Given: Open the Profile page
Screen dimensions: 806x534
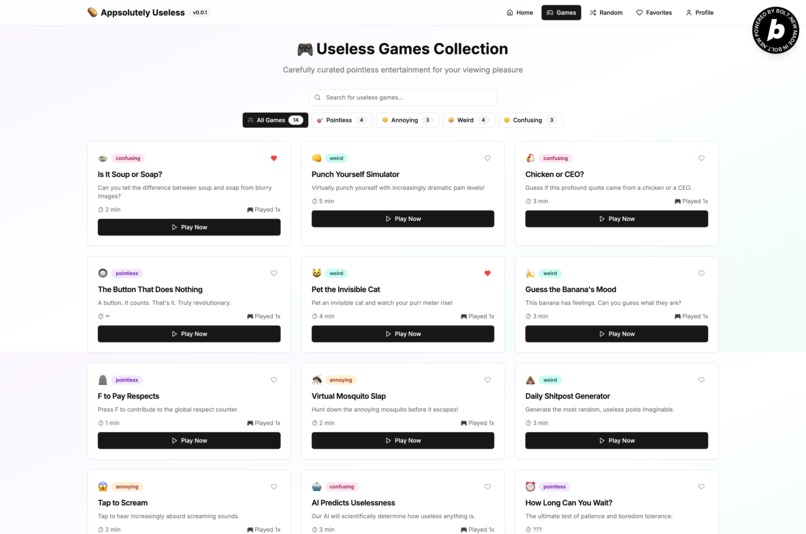Looking at the screenshot, I should [x=700, y=12].
